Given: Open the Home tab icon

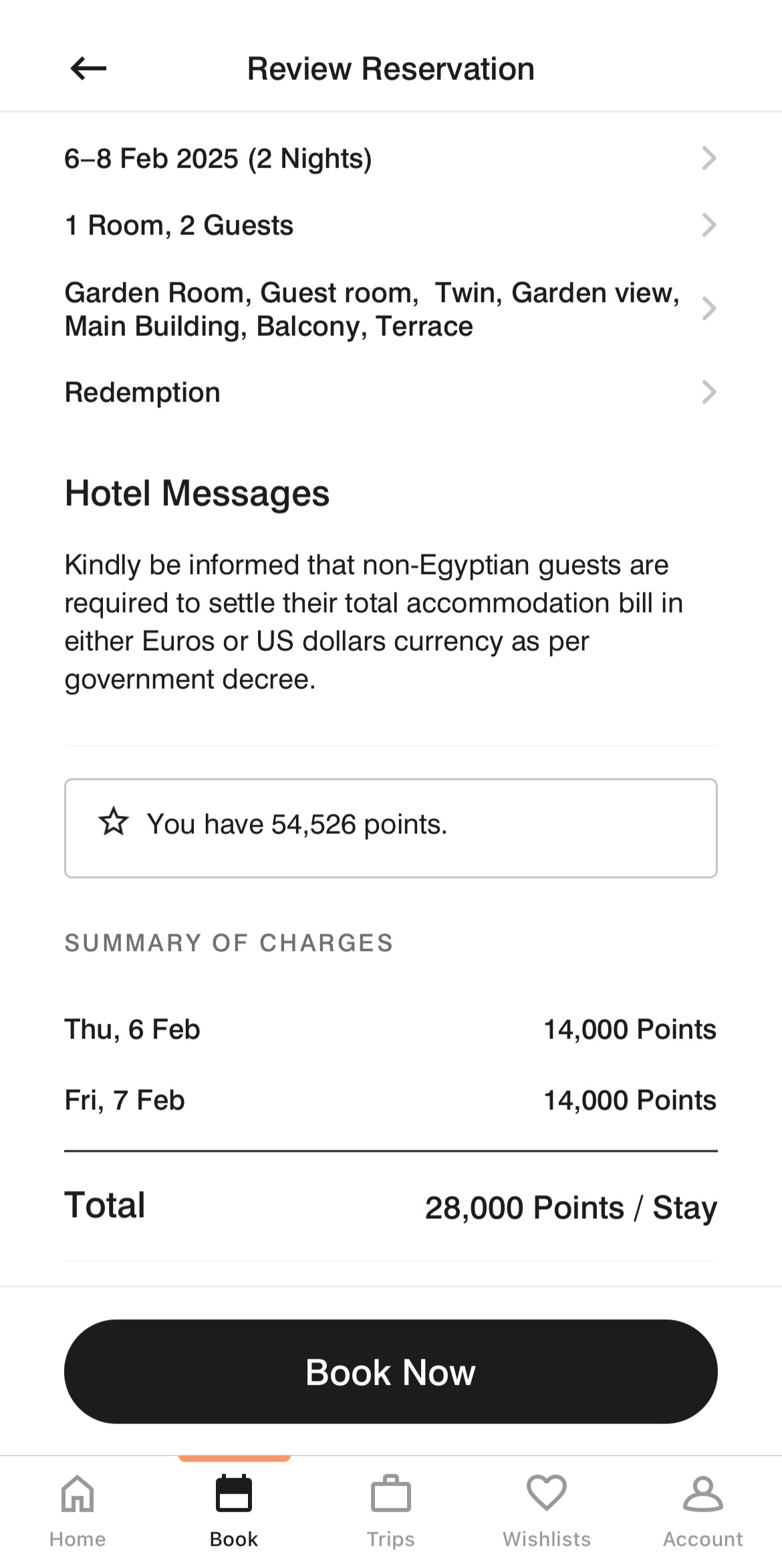Looking at the screenshot, I should click(x=78, y=1493).
